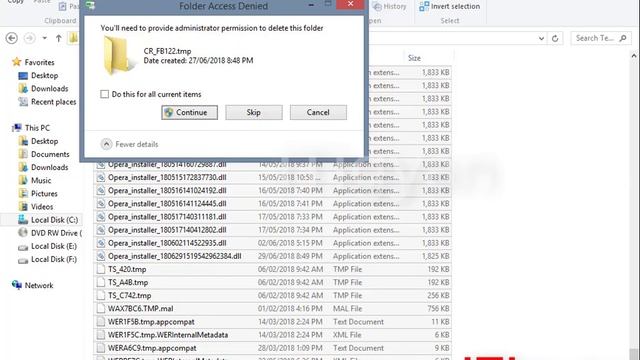Click the vertical scrollbar up arrow
This screenshot has width=640, height=360.
pos(634,56)
